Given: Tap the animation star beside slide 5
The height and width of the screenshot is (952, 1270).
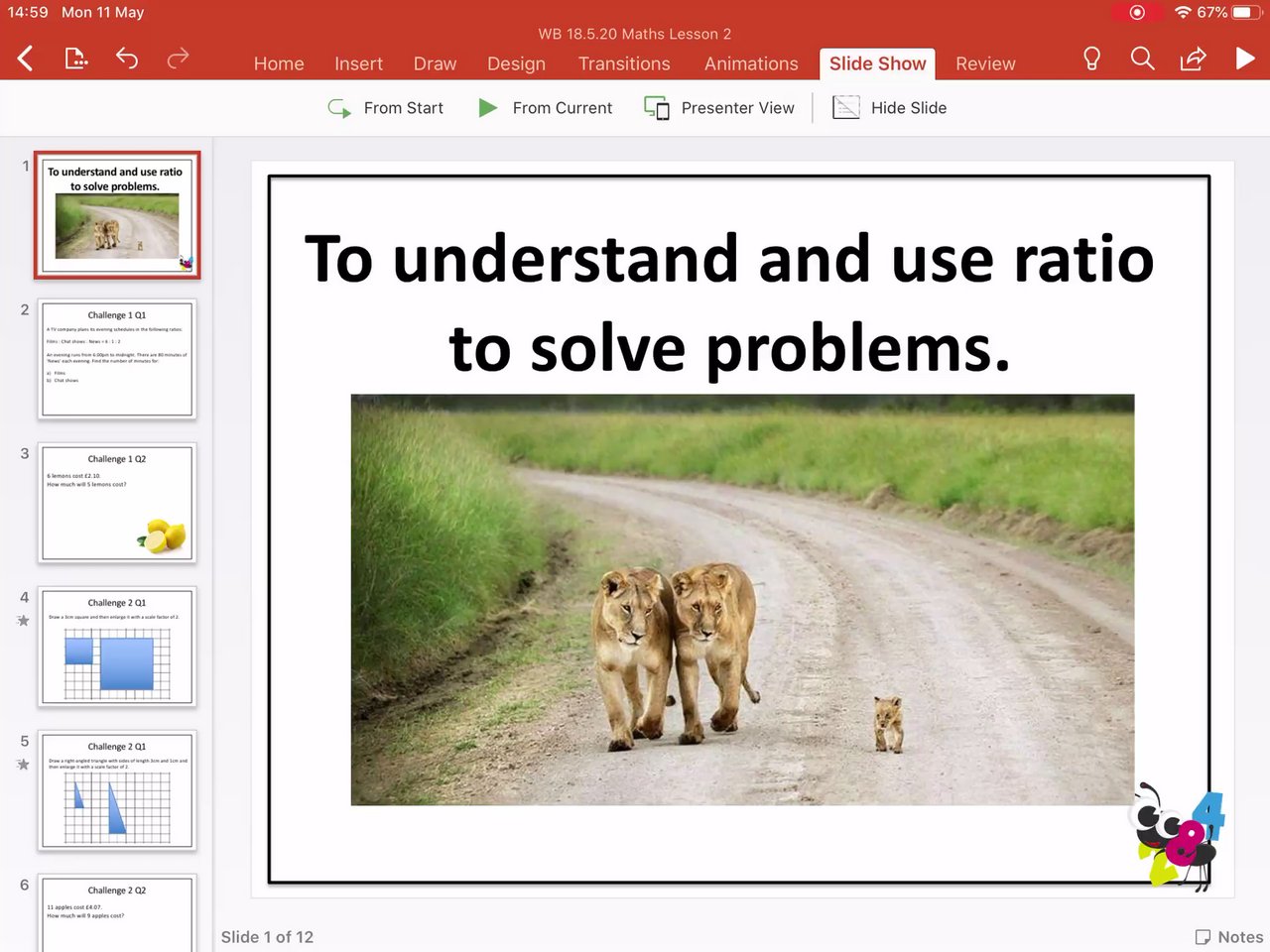Looking at the screenshot, I should coord(23,765).
